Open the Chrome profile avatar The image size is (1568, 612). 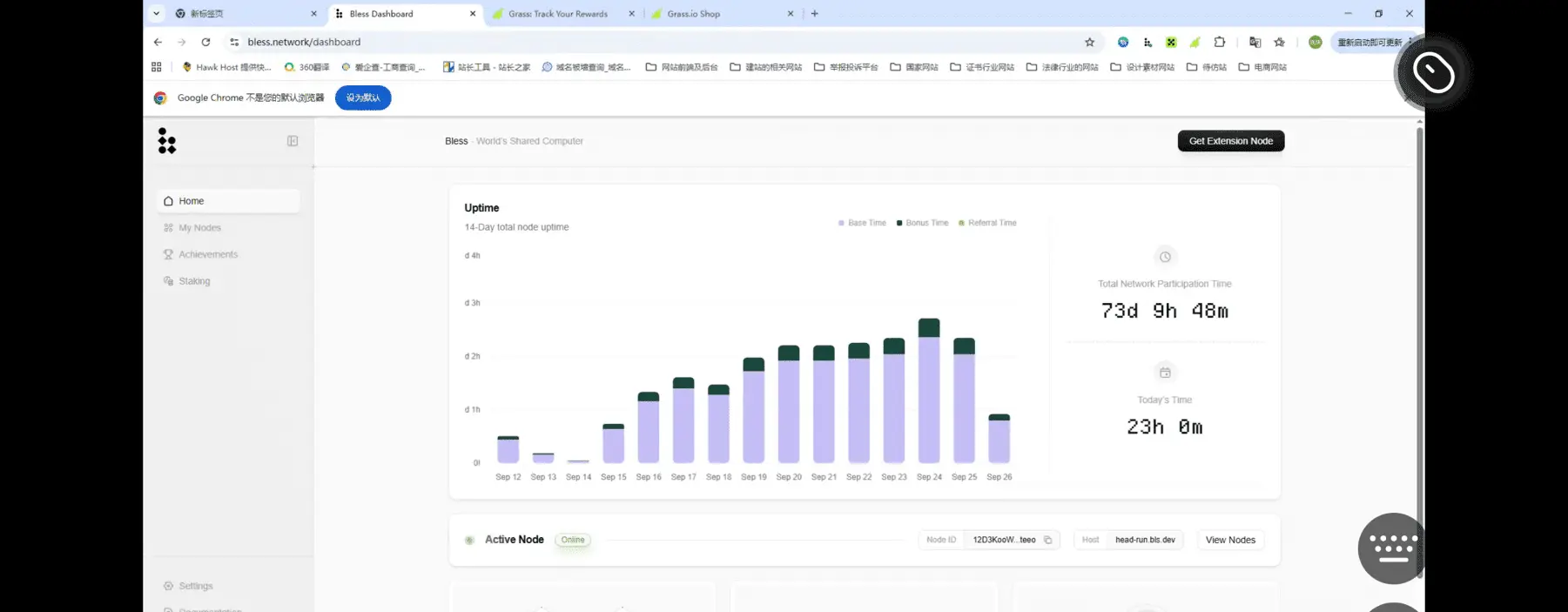(x=1316, y=42)
